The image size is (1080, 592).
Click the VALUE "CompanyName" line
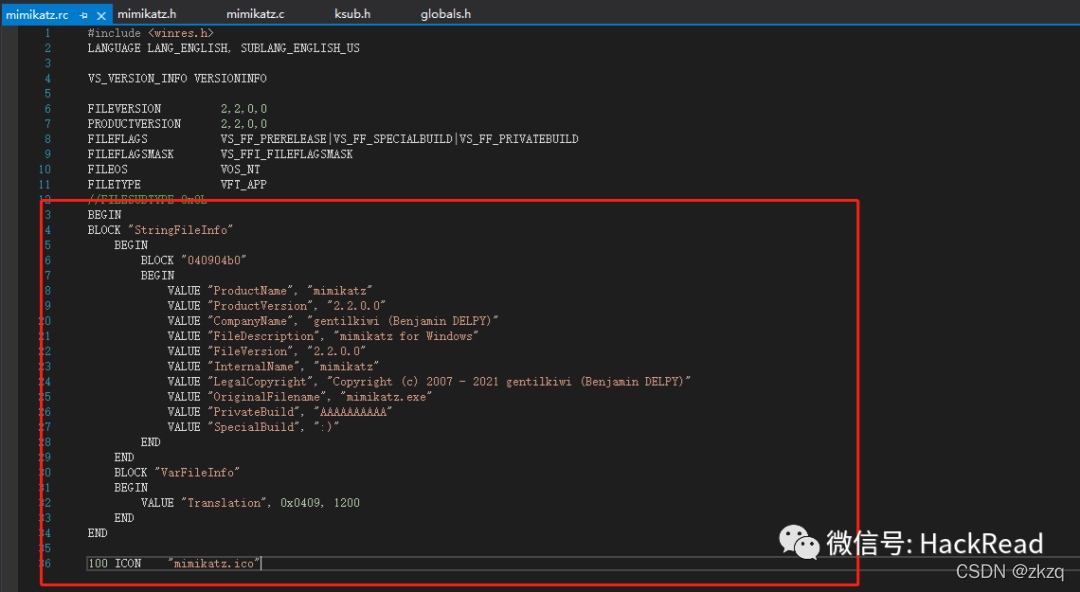(333, 321)
